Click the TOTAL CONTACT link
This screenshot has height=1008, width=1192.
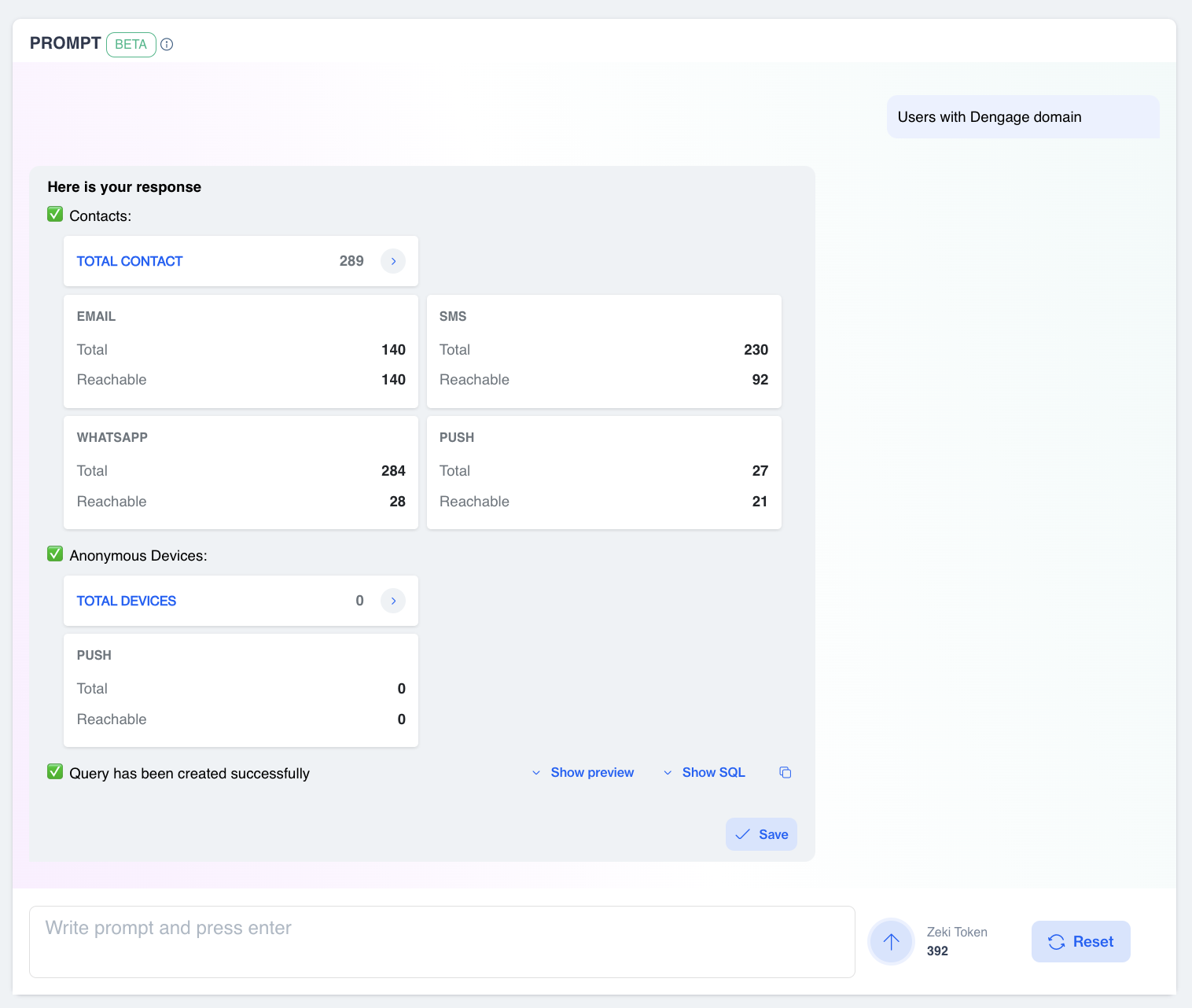(130, 261)
